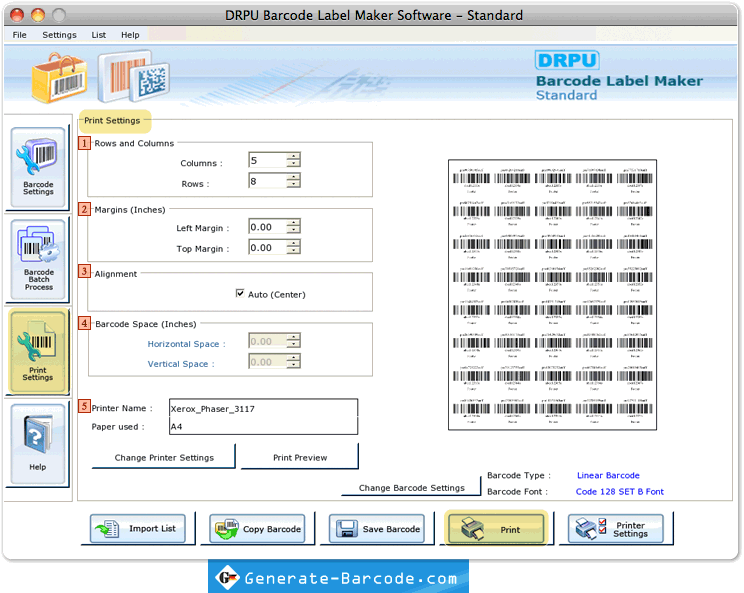Click Import List bottom button
Image resolution: width=744 pixels, height=593 pixels.
tap(138, 528)
